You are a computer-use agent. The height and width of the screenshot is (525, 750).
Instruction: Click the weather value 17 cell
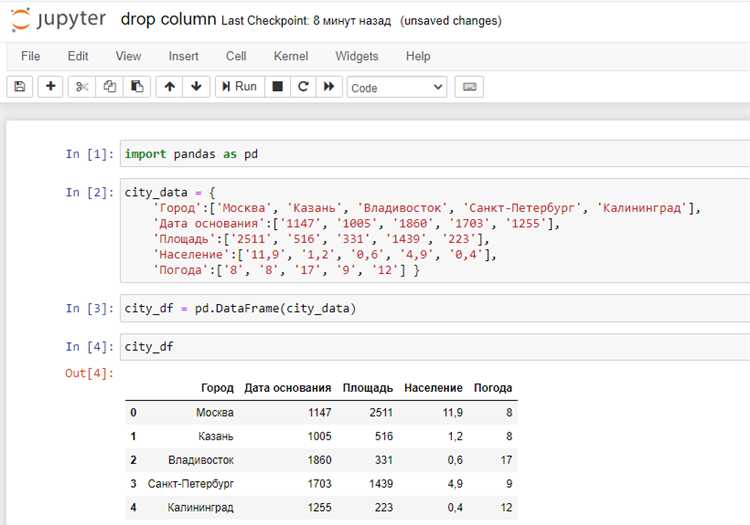tap(507, 460)
